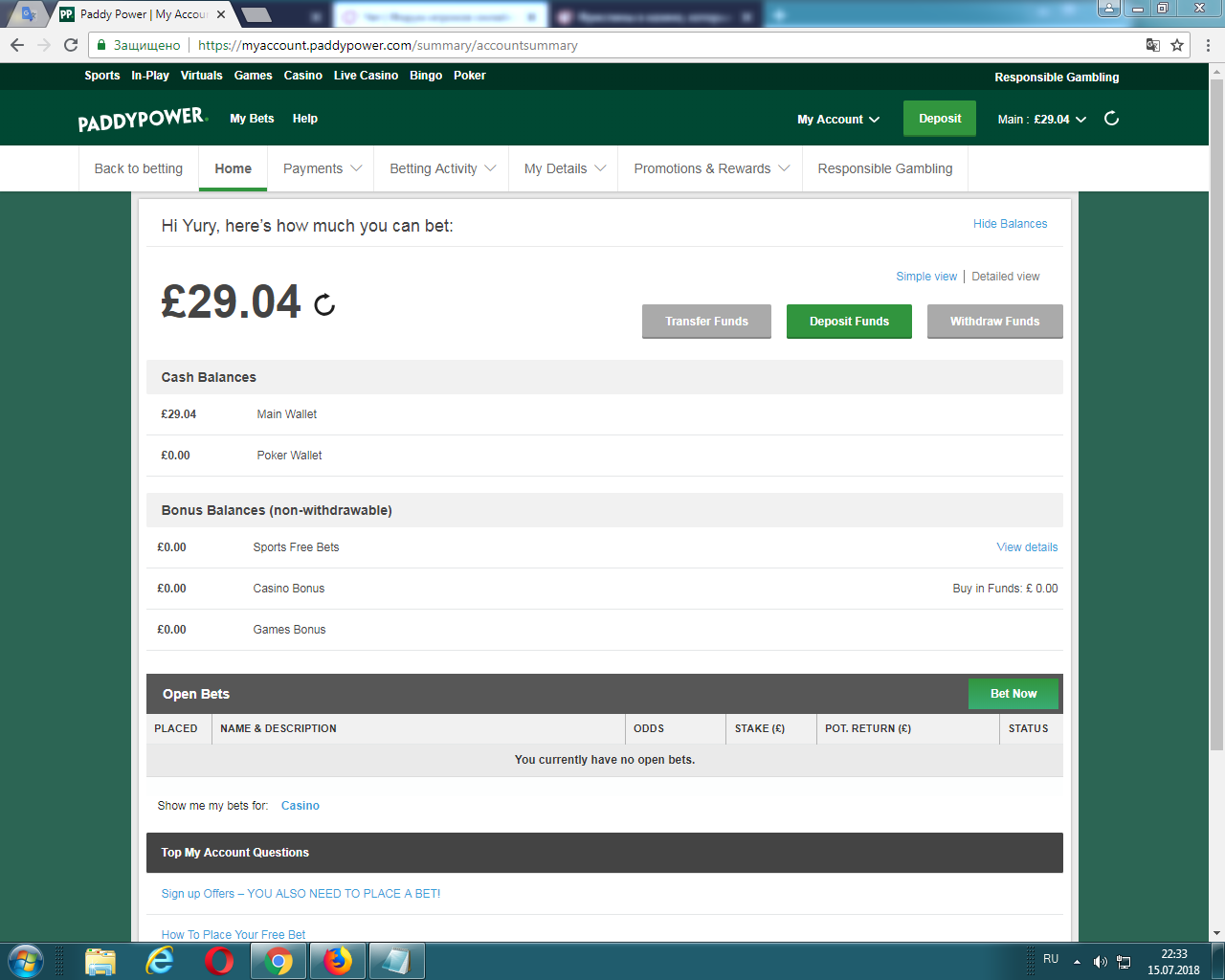
Task: Open Help in the header
Action: 305,119
